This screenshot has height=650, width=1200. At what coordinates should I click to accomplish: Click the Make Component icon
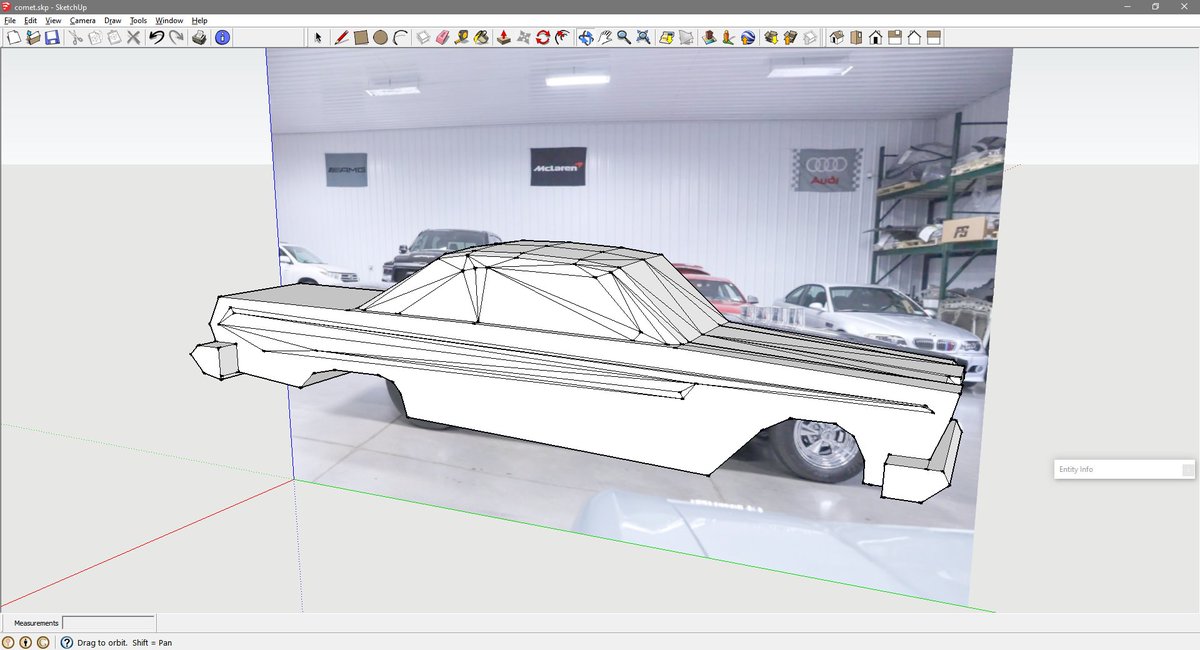tap(423, 38)
